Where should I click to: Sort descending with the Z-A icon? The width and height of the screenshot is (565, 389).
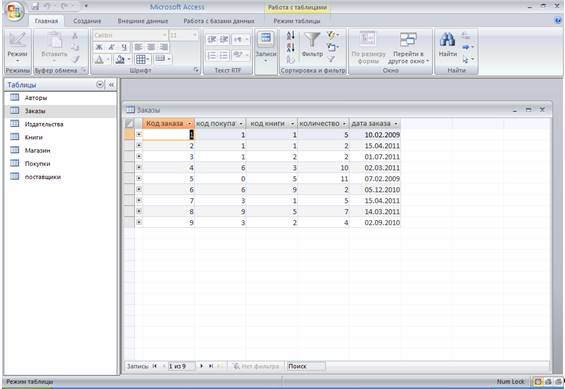[290, 47]
